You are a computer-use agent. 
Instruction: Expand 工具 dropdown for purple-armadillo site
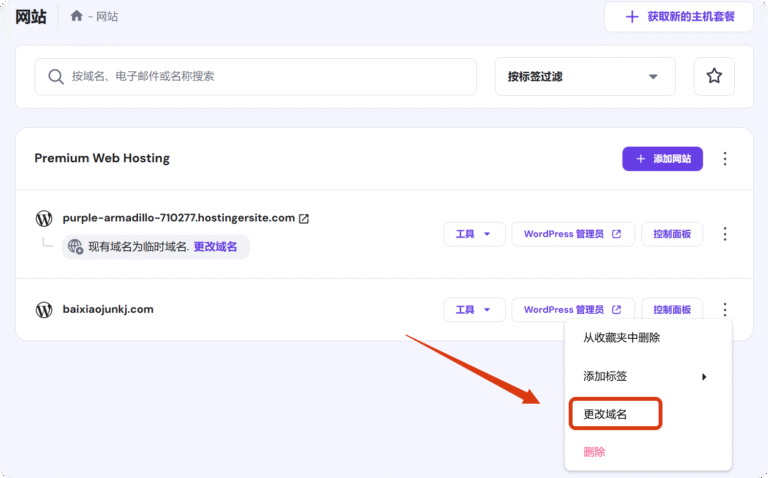[x=473, y=234]
